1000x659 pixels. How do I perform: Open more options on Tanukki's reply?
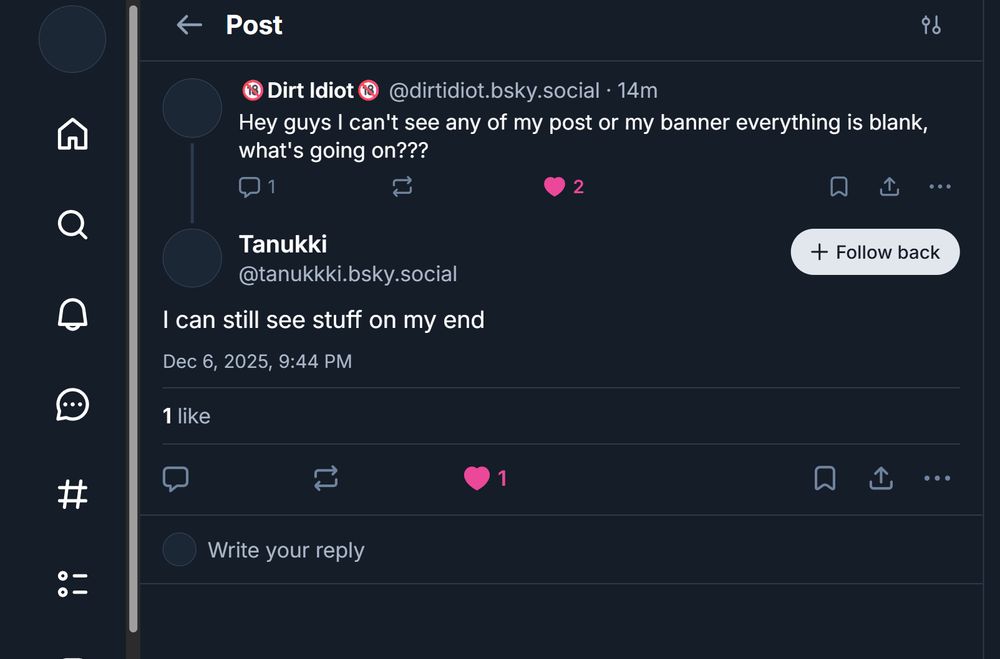tap(937, 479)
